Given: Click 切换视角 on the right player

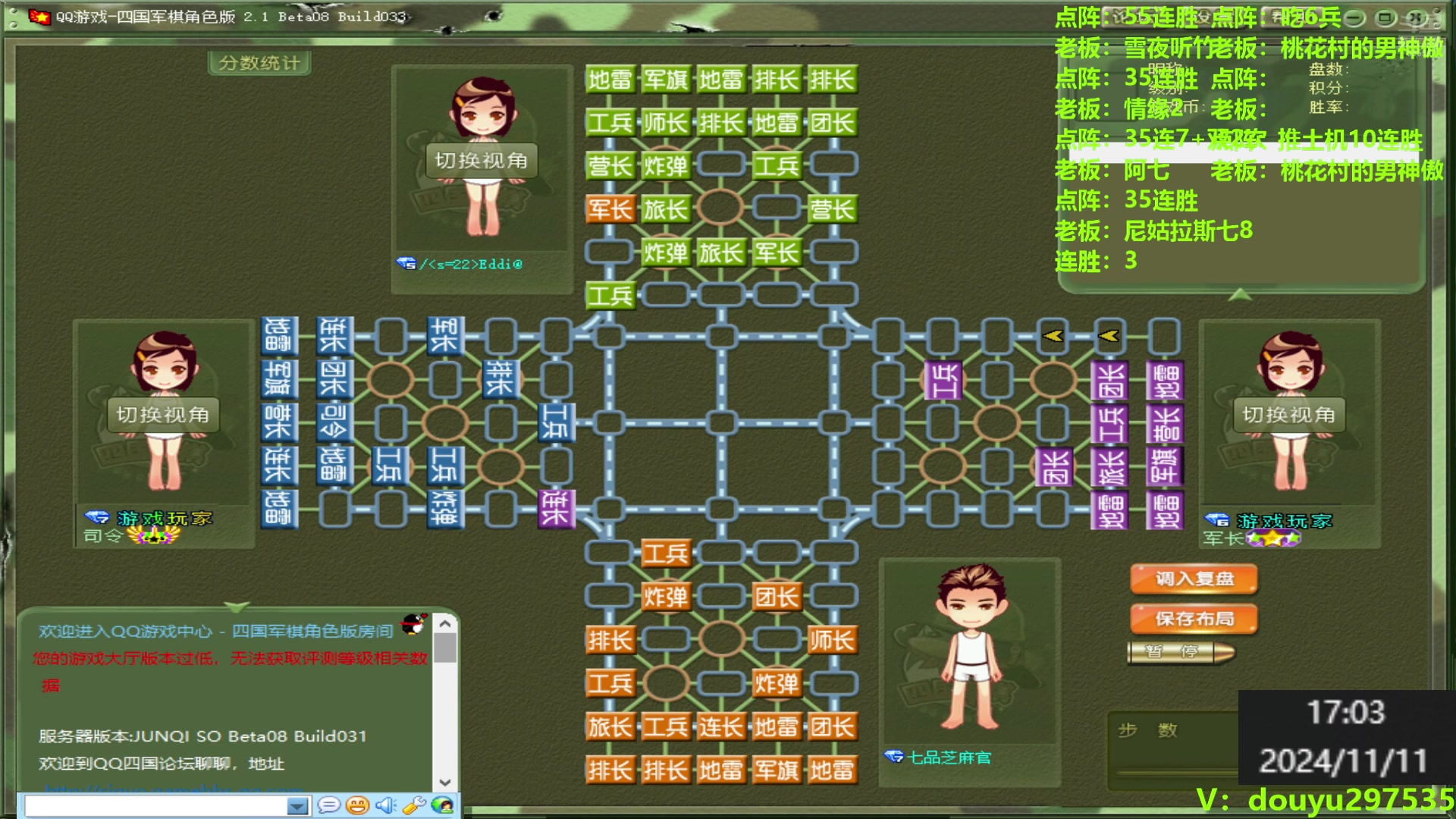Looking at the screenshot, I should pyautogui.click(x=1289, y=415).
